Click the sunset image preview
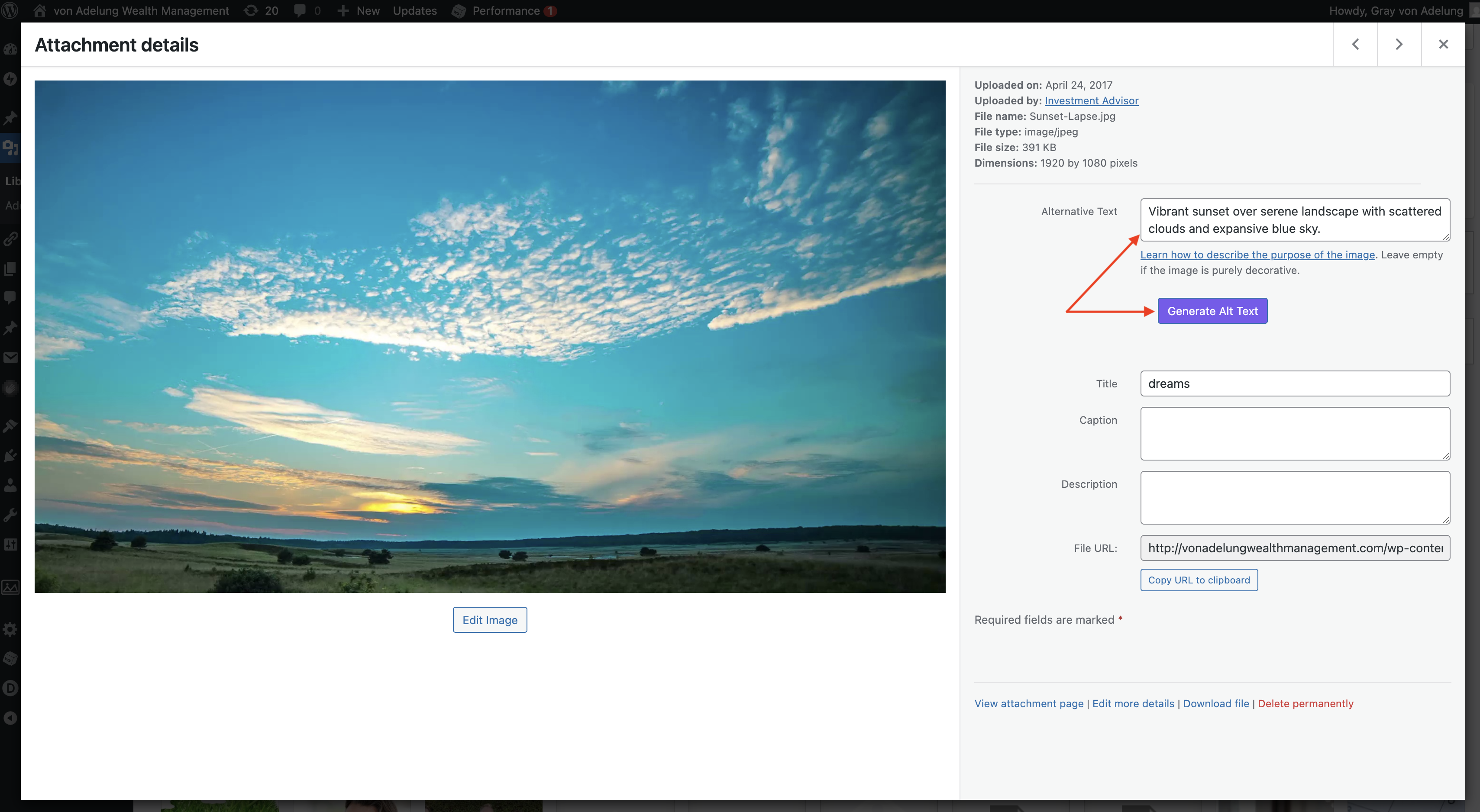 coord(489,336)
